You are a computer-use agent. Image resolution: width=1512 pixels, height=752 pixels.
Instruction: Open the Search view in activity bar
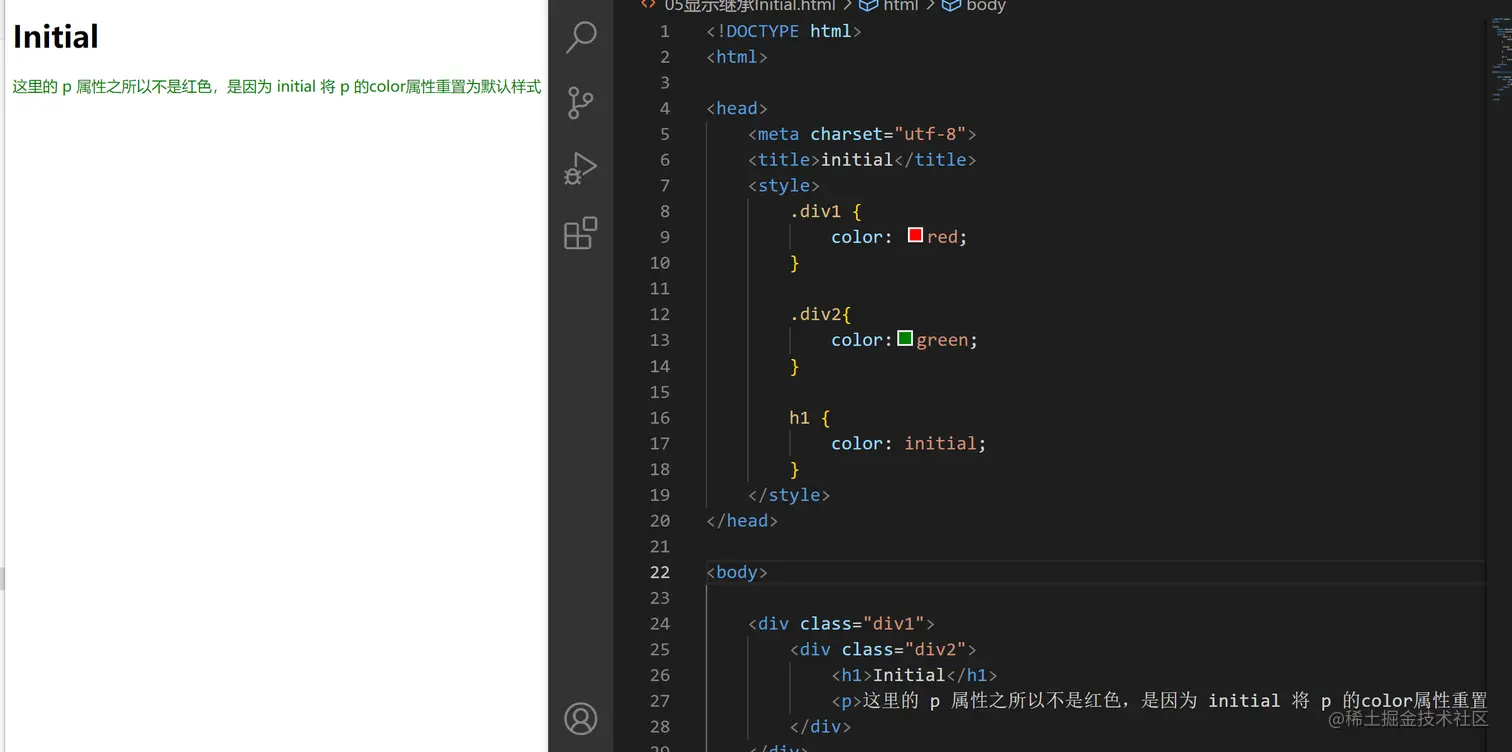click(x=581, y=38)
